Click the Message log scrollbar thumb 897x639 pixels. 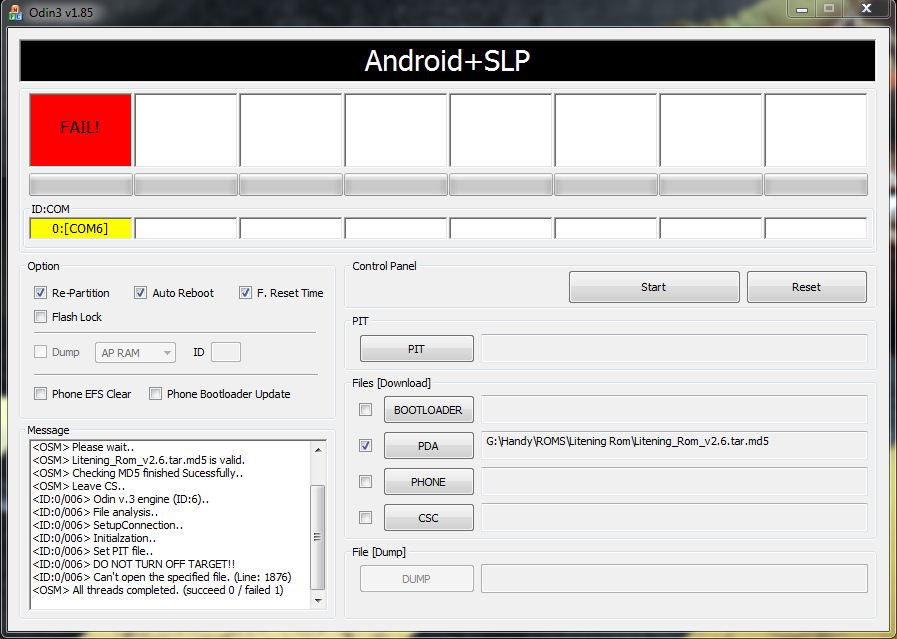point(317,537)
